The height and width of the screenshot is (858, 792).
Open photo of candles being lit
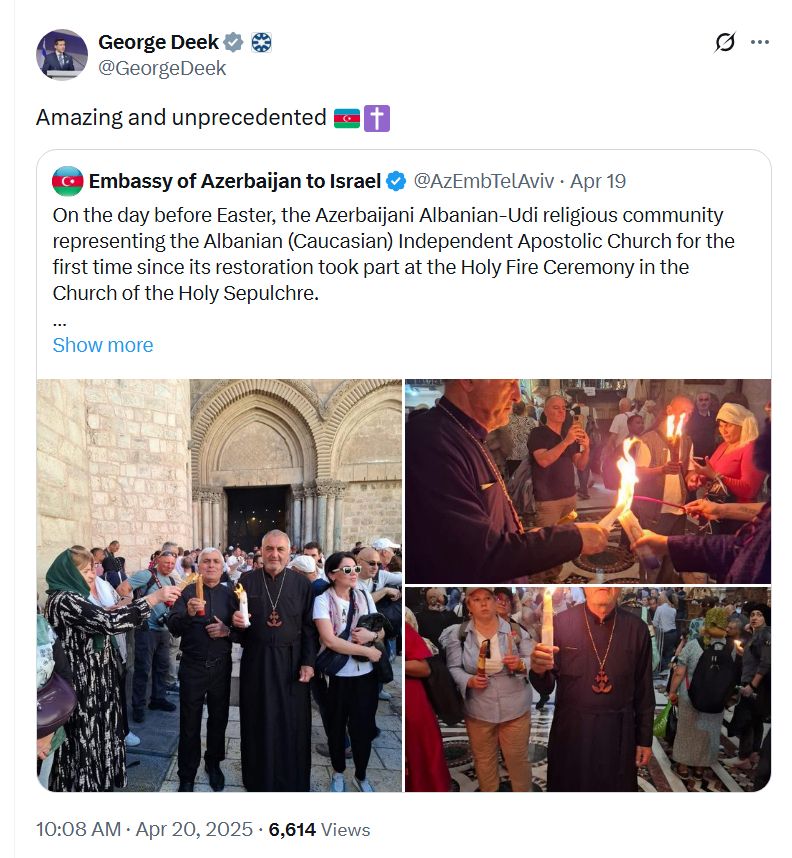coord(588,482)
